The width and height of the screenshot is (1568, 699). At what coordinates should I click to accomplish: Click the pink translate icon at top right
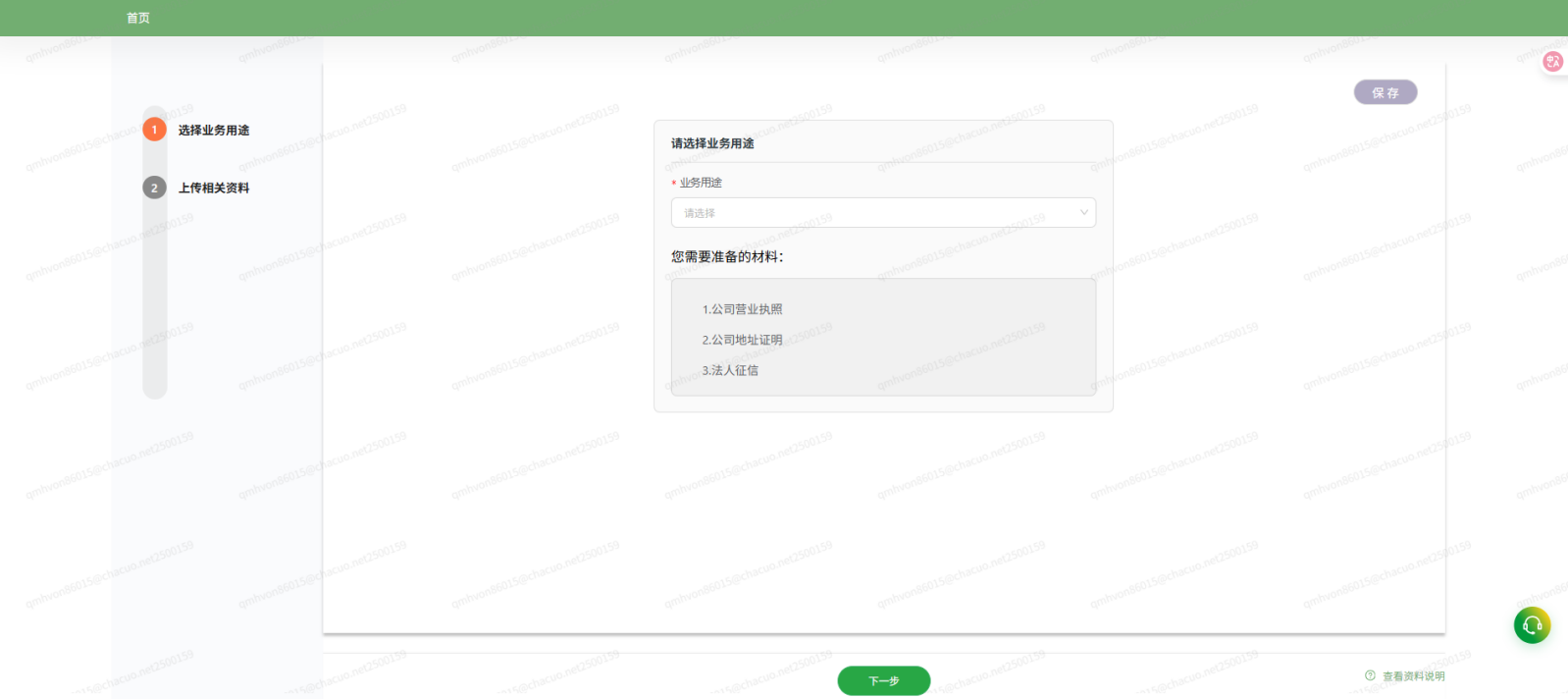(x=1552, y=61)
